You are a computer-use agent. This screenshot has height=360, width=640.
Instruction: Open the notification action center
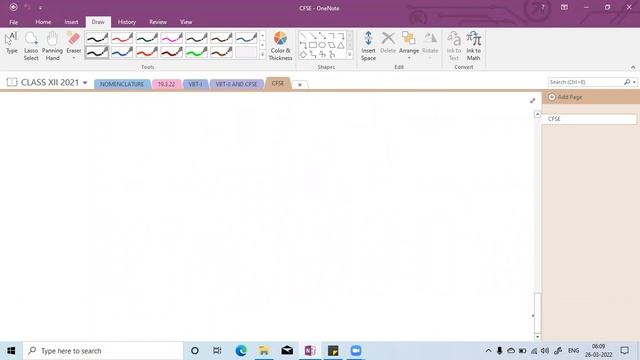click(624, 351)
